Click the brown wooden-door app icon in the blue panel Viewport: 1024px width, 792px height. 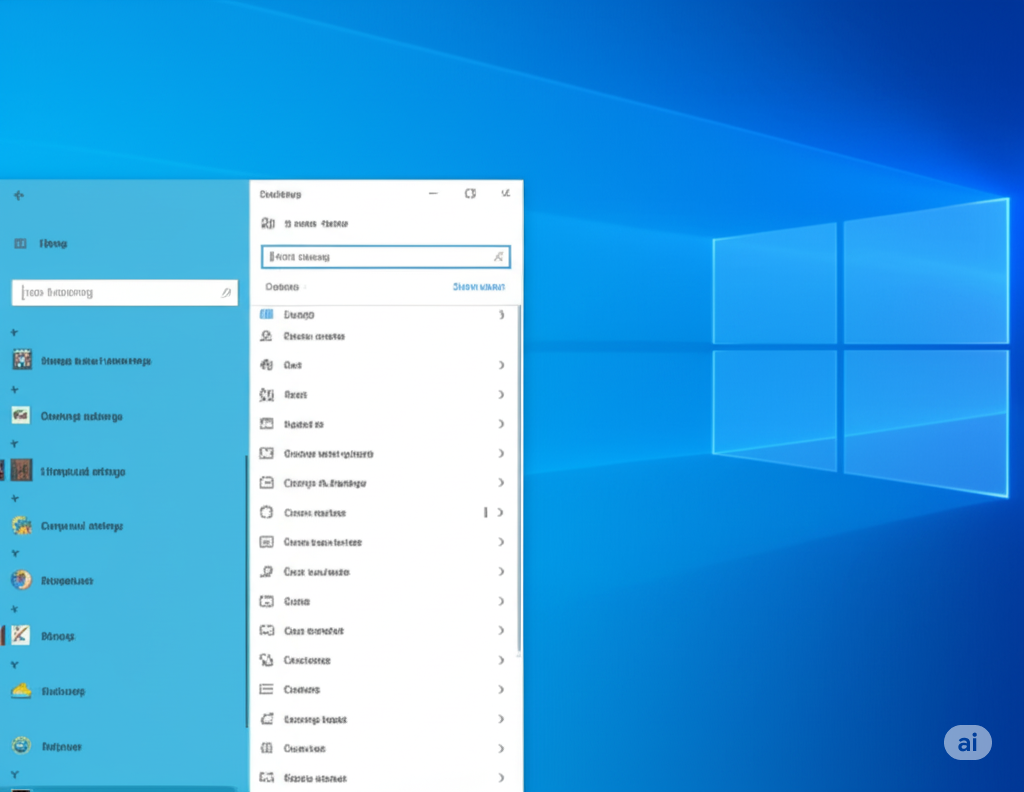[x=21, y=470]
